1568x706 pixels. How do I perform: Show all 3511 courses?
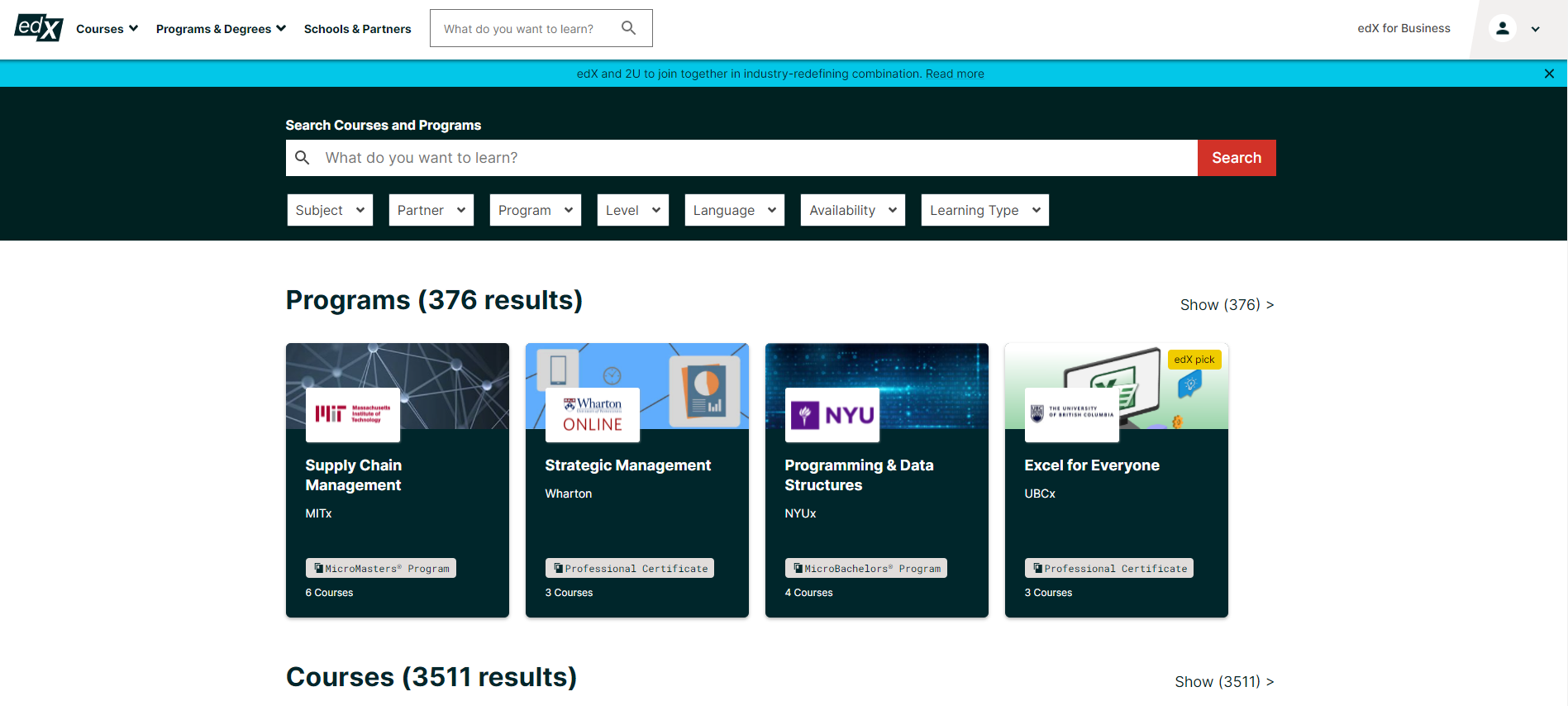point(1224,682)
